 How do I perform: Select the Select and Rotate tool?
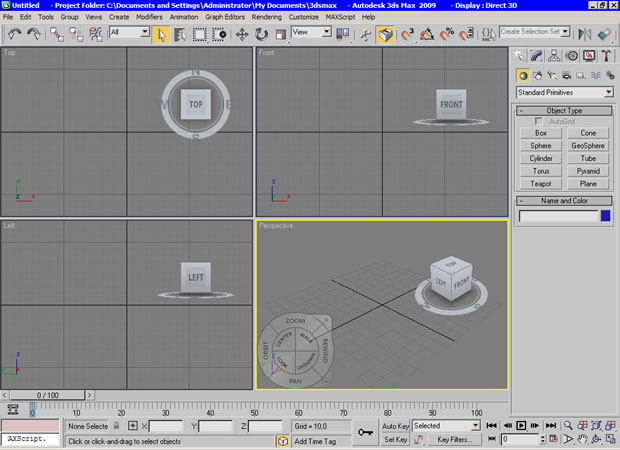262,34
